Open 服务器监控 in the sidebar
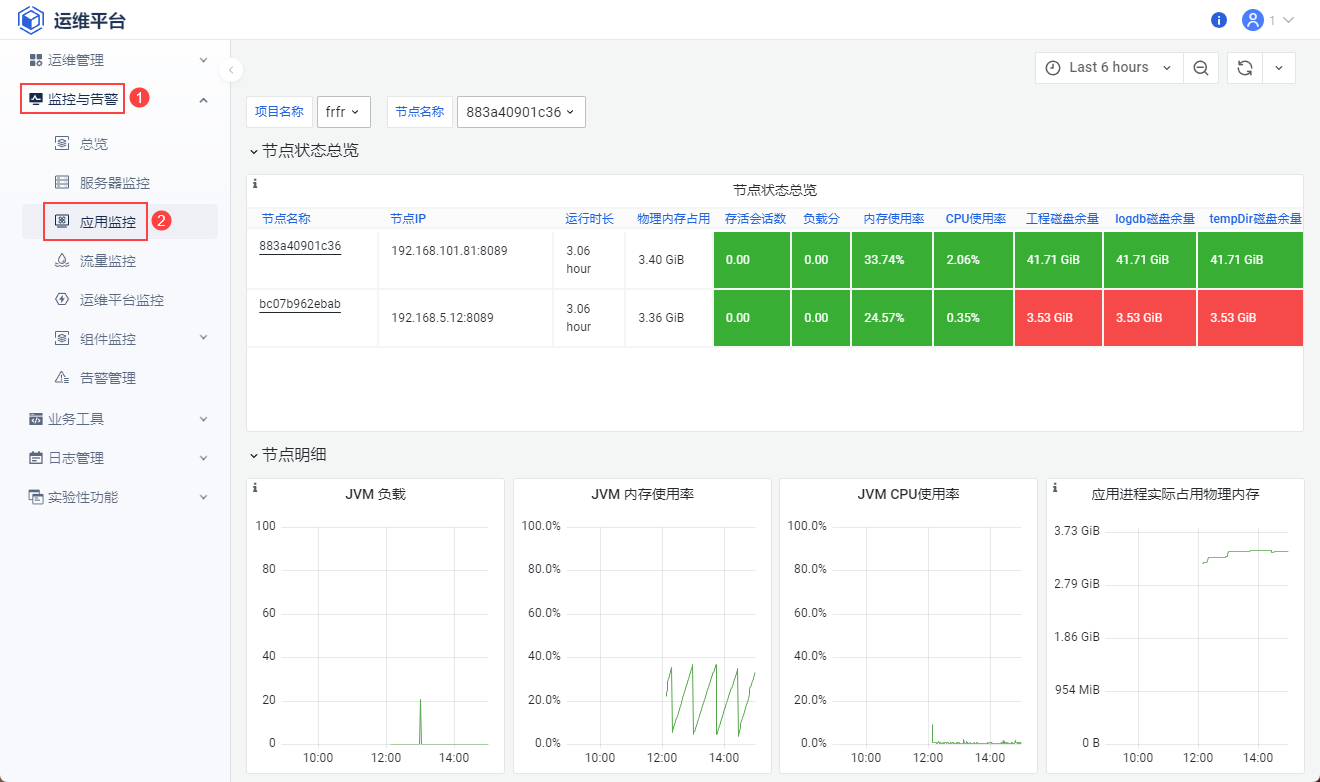Viewport: 1320px width, 782px height. click(115, 183)
